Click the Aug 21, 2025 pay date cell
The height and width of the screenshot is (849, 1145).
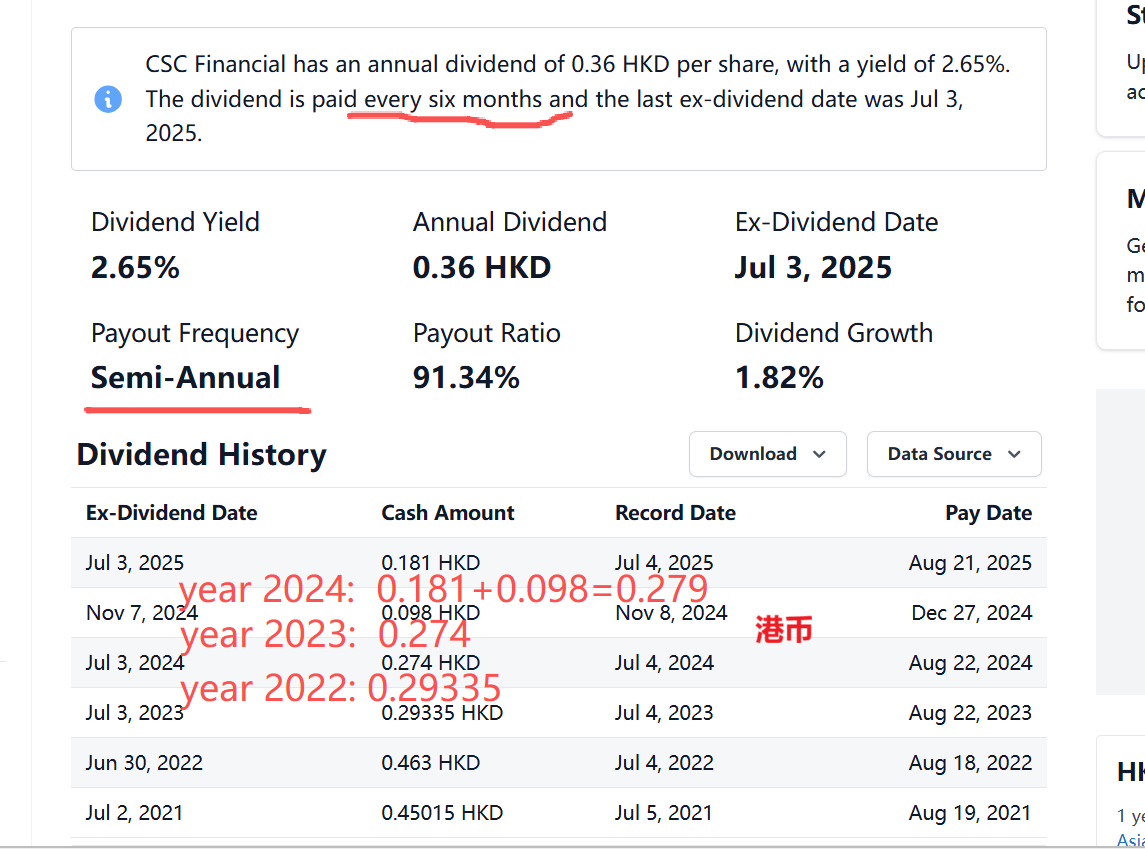tap(969, 563)
